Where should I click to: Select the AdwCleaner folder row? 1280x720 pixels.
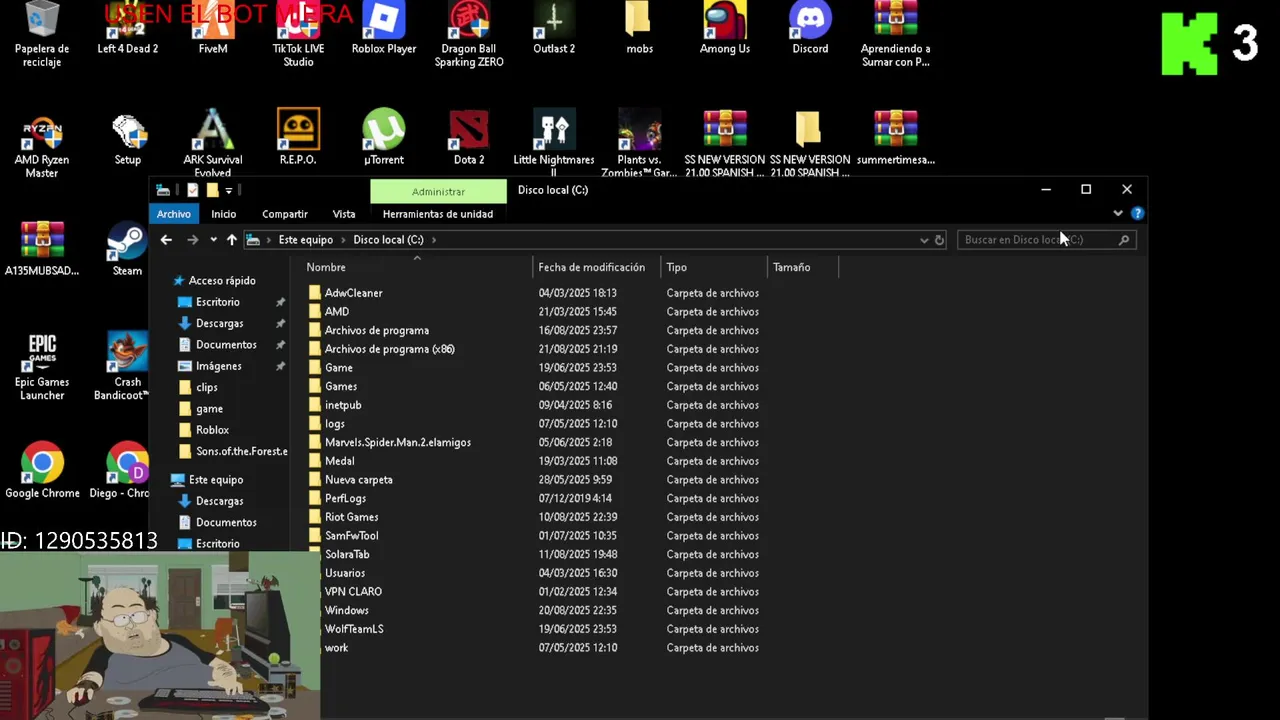click(x=534, y=293)
